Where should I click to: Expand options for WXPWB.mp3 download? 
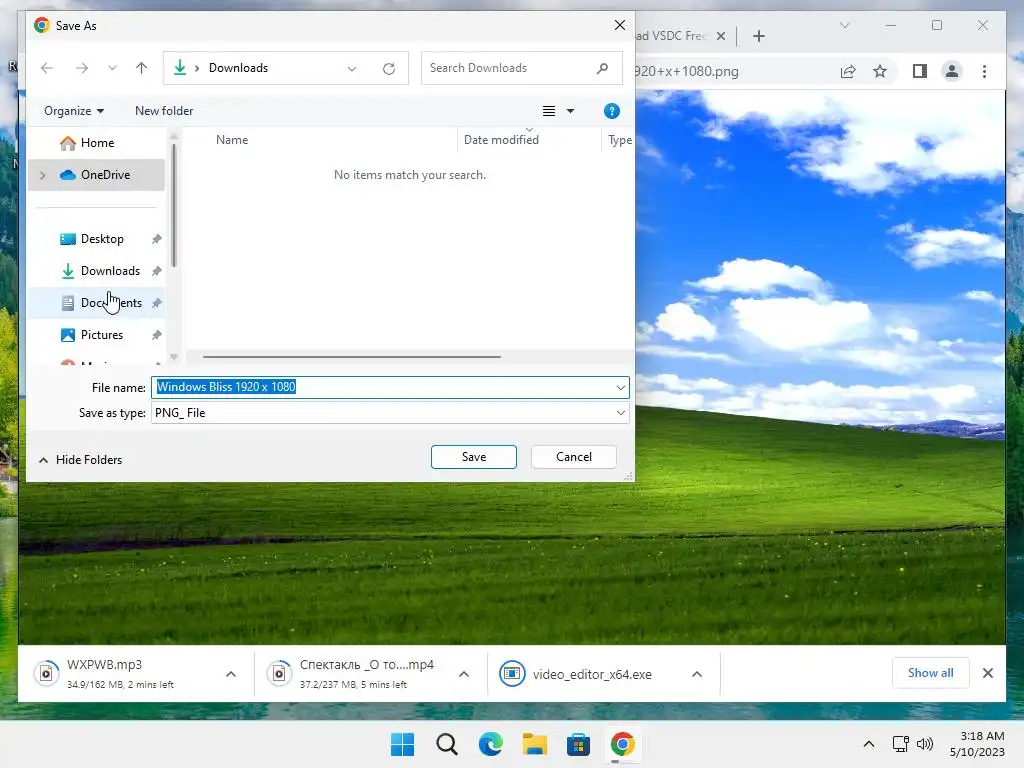(231, 674)
